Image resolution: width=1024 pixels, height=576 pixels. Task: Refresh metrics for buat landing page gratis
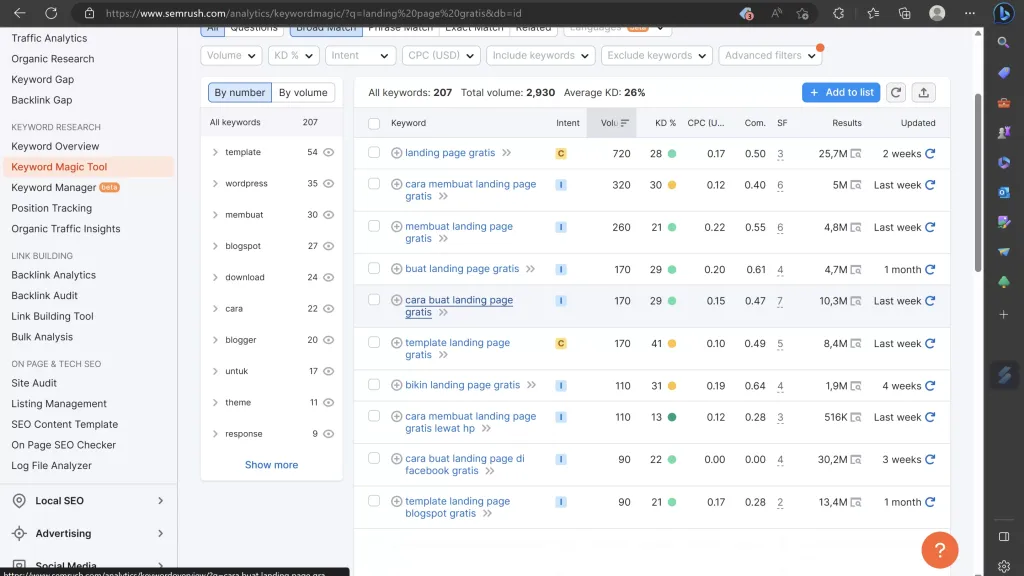(930, 269)
